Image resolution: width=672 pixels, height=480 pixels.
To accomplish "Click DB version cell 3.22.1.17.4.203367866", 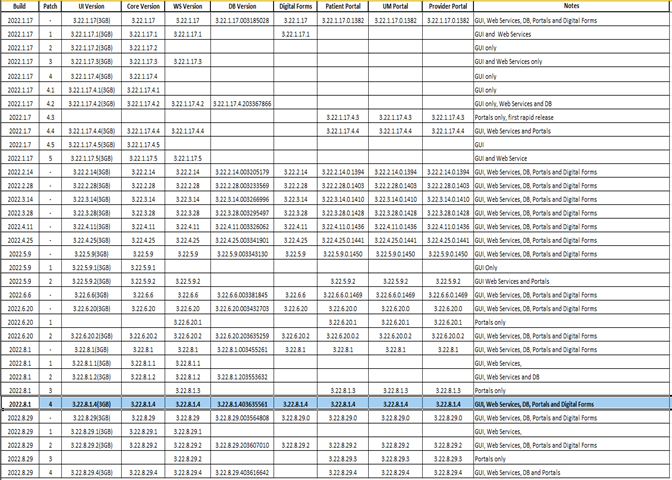I will pos(240,103).
